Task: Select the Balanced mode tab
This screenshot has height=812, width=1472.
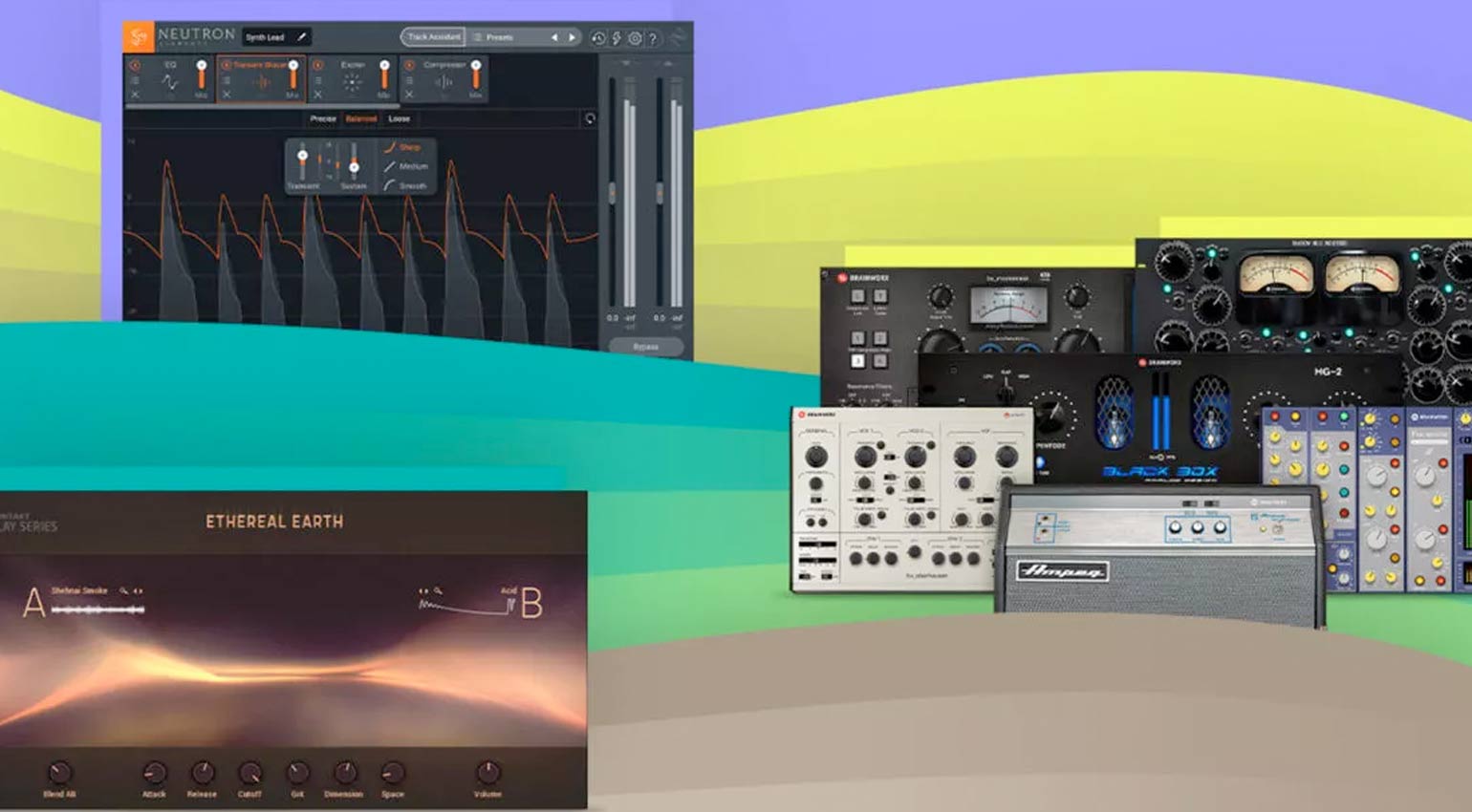Action: pyautogui.click(x=361, y=119)
